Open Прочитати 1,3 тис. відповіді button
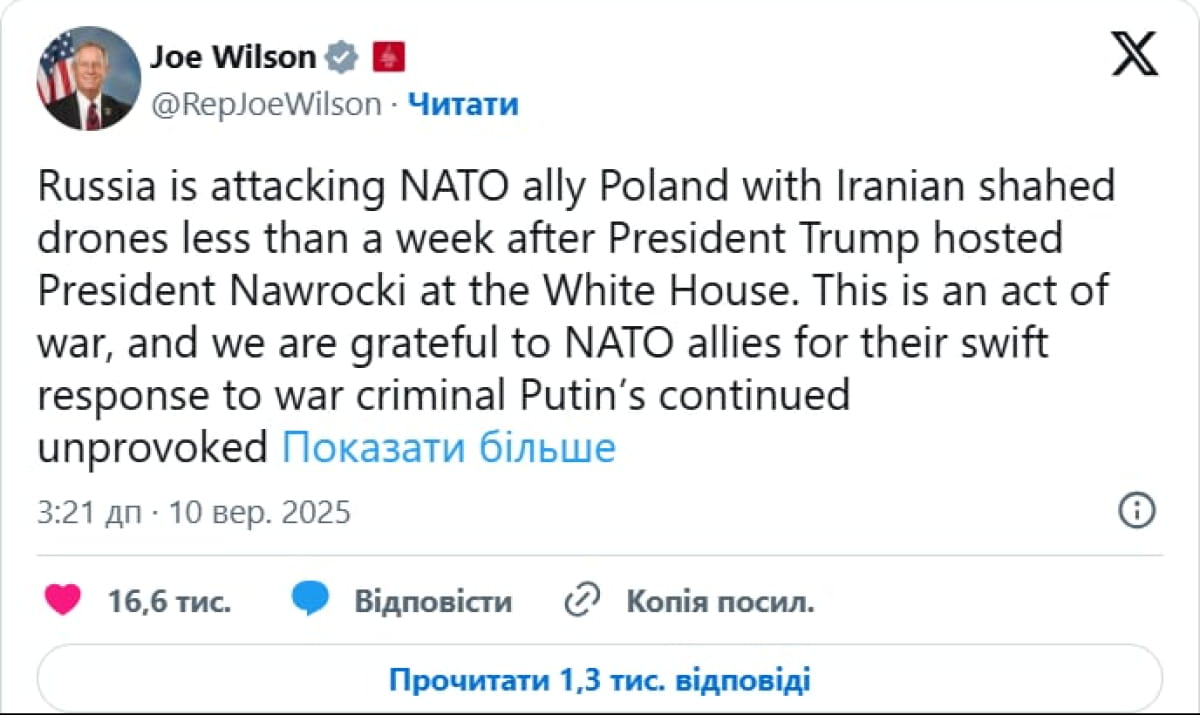Viewport: 1200px width, 715px height. [x=600, y=681]
